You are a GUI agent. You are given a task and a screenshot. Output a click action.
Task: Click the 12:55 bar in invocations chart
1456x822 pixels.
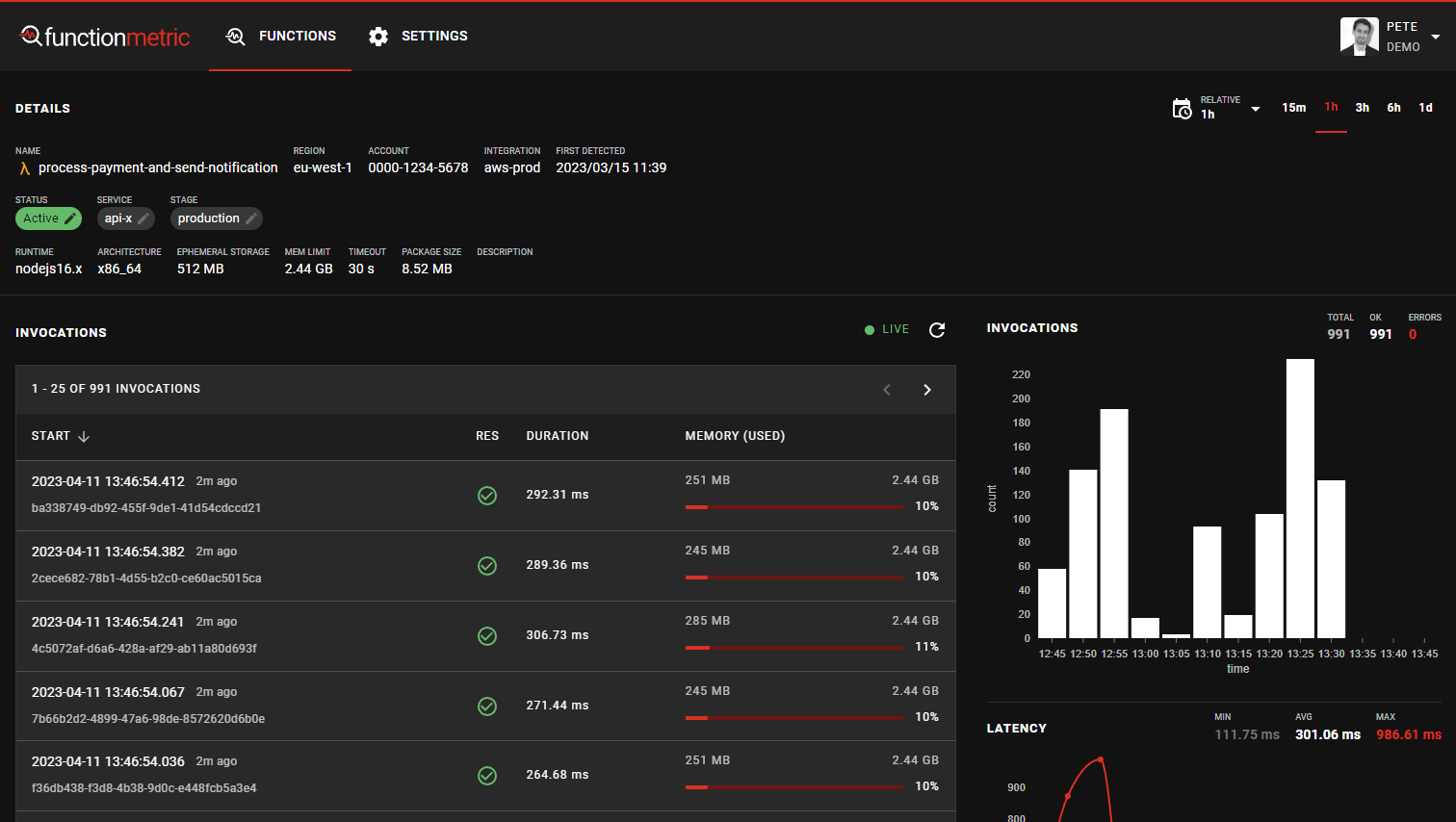(x=1114, y=524)
